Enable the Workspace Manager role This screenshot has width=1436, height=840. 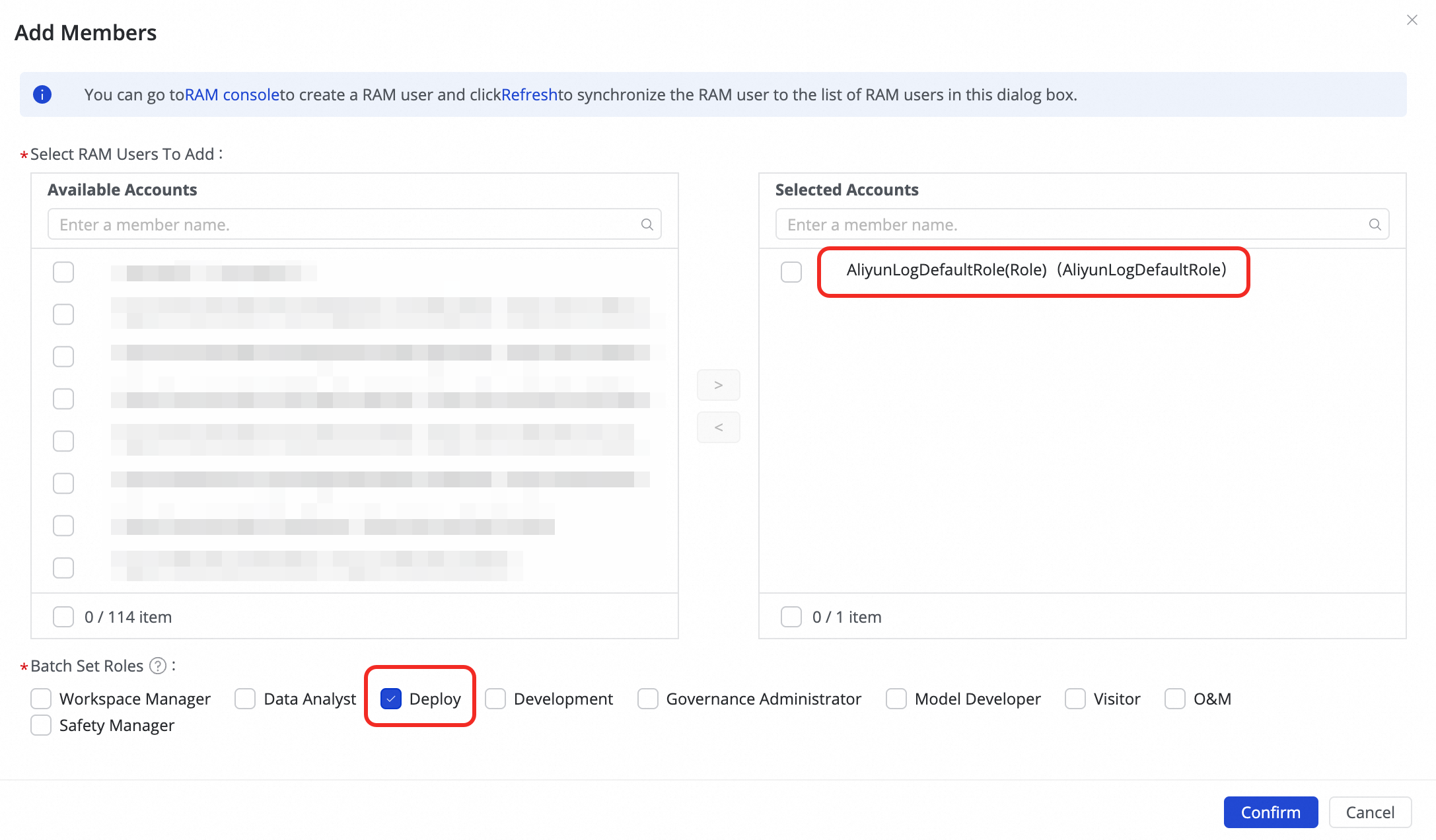click(x=41, y=699)
